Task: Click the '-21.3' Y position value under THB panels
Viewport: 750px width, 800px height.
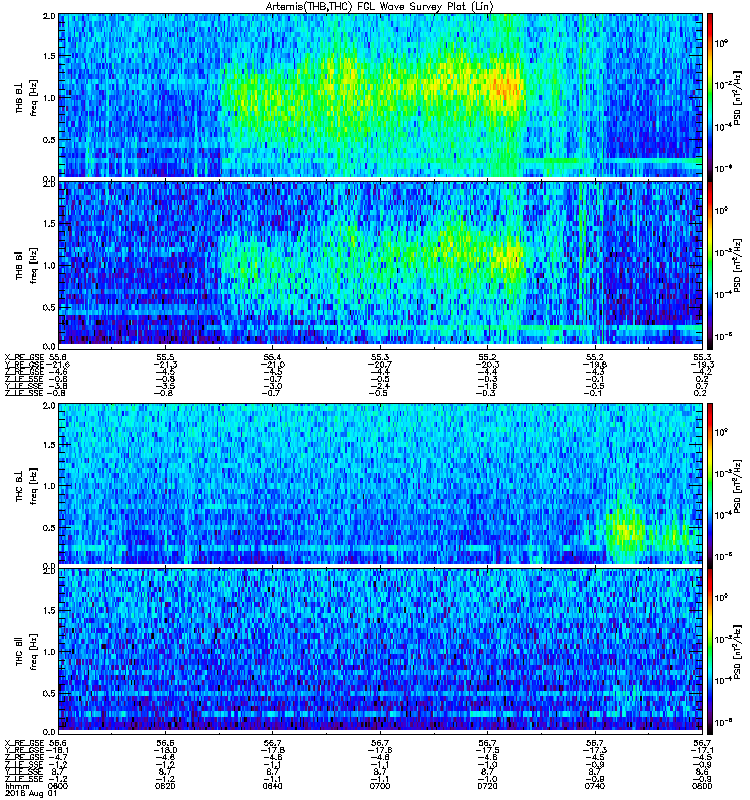Action: click(x=165, y=365)
